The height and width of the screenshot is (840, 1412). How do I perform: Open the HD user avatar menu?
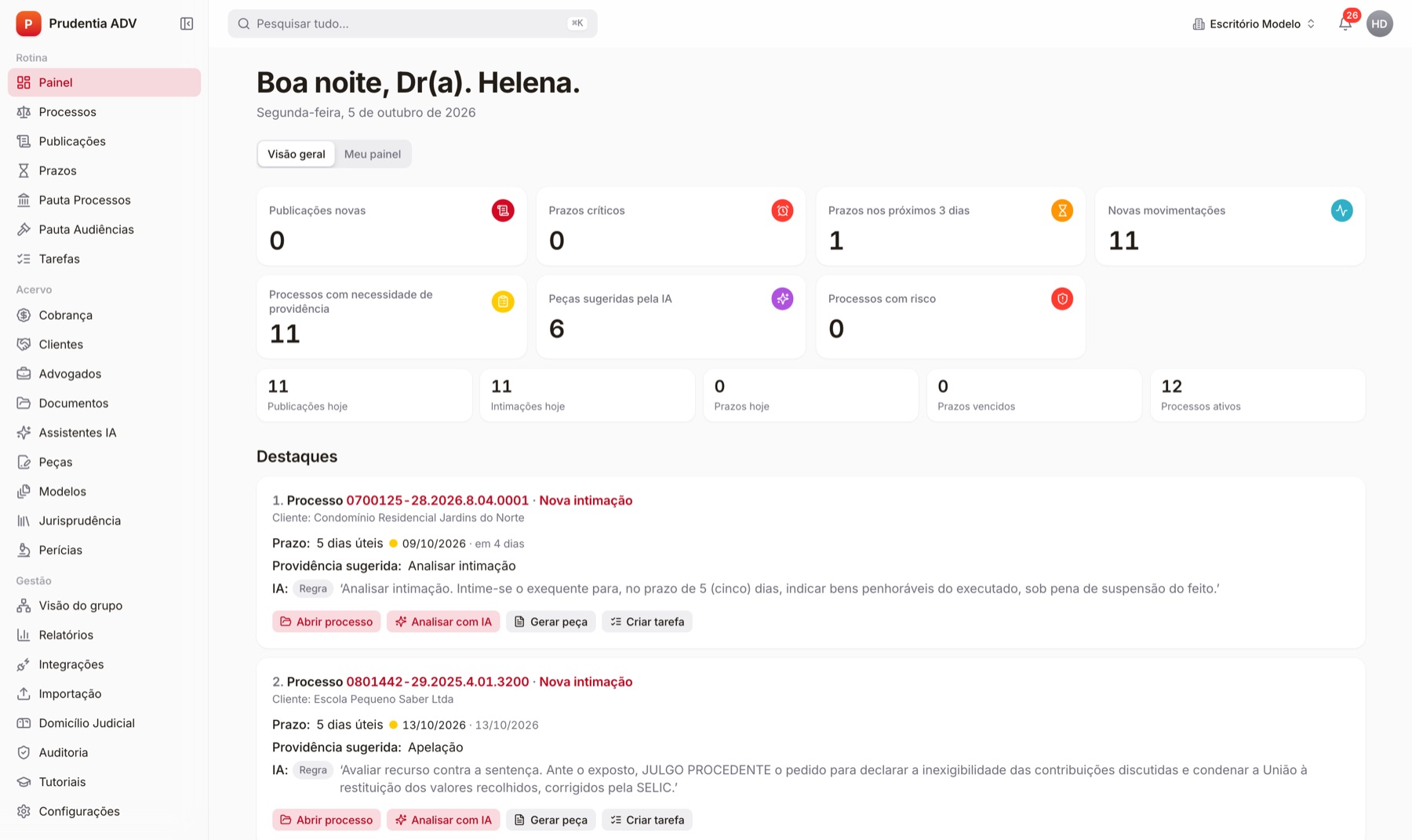tap(1379, 24)
